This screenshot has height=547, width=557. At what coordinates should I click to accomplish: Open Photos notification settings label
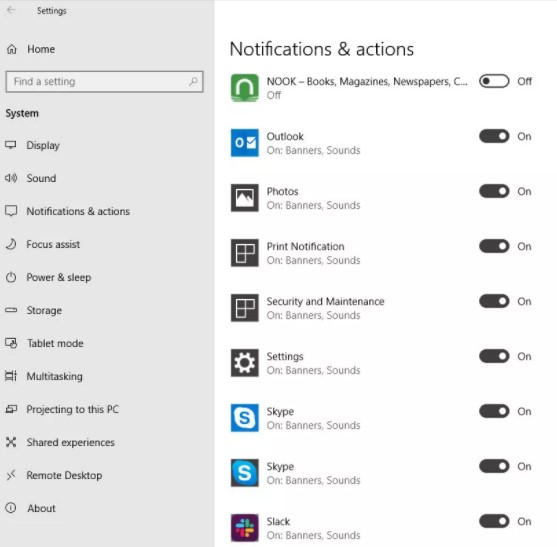pos(313,198)
